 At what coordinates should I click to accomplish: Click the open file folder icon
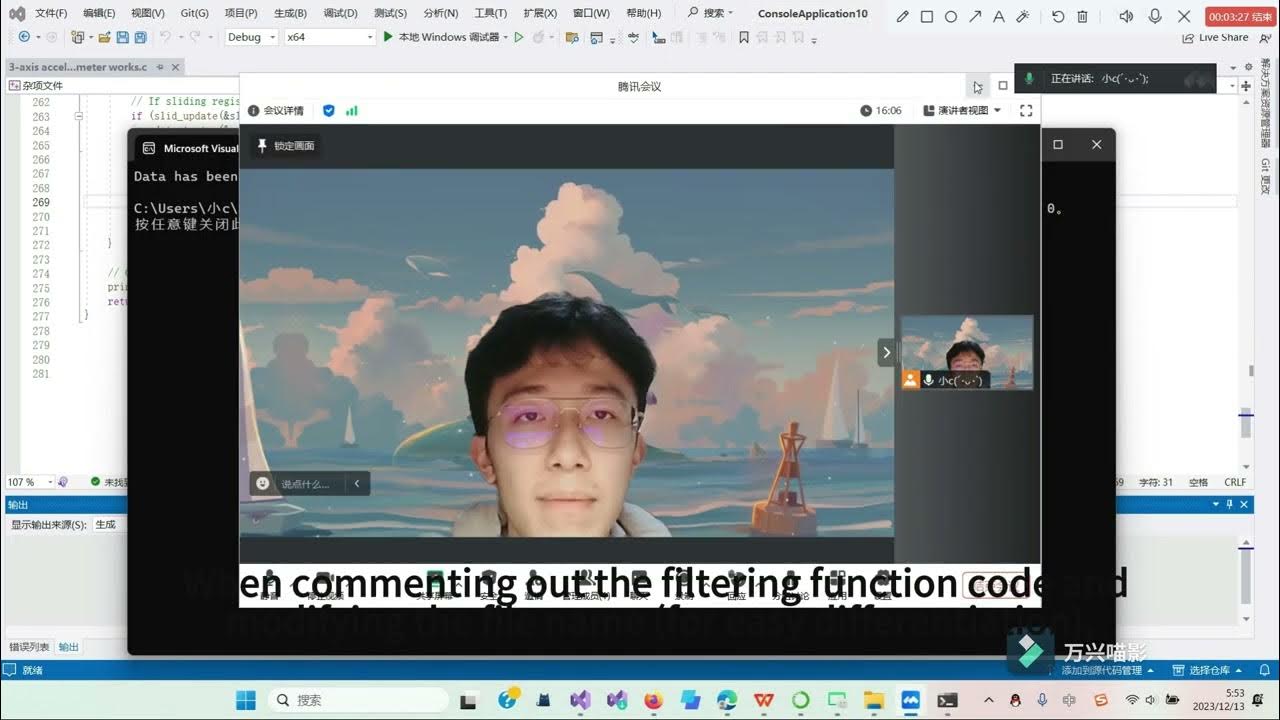103,37
